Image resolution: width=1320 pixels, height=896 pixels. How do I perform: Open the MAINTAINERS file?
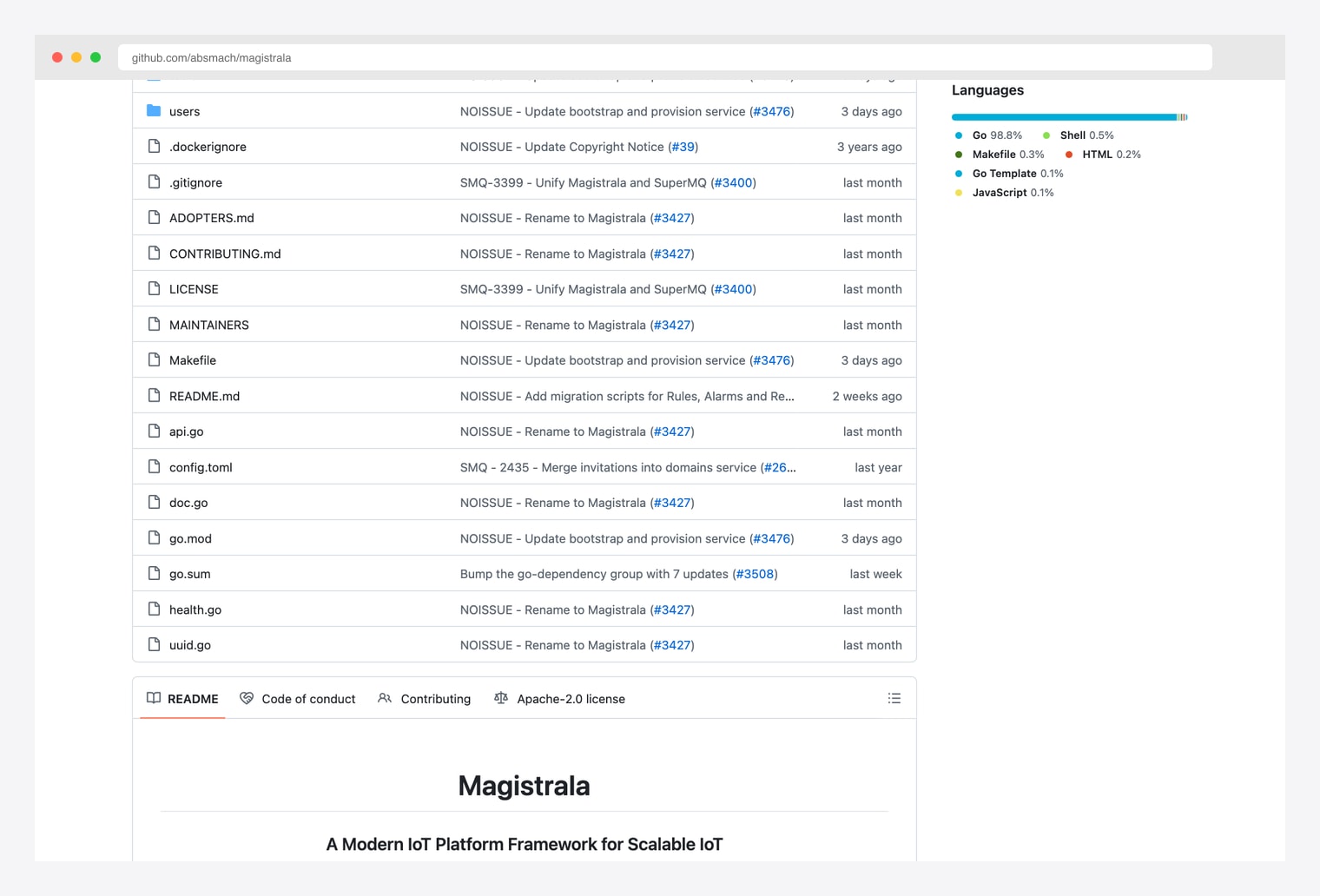pos(209,325)
